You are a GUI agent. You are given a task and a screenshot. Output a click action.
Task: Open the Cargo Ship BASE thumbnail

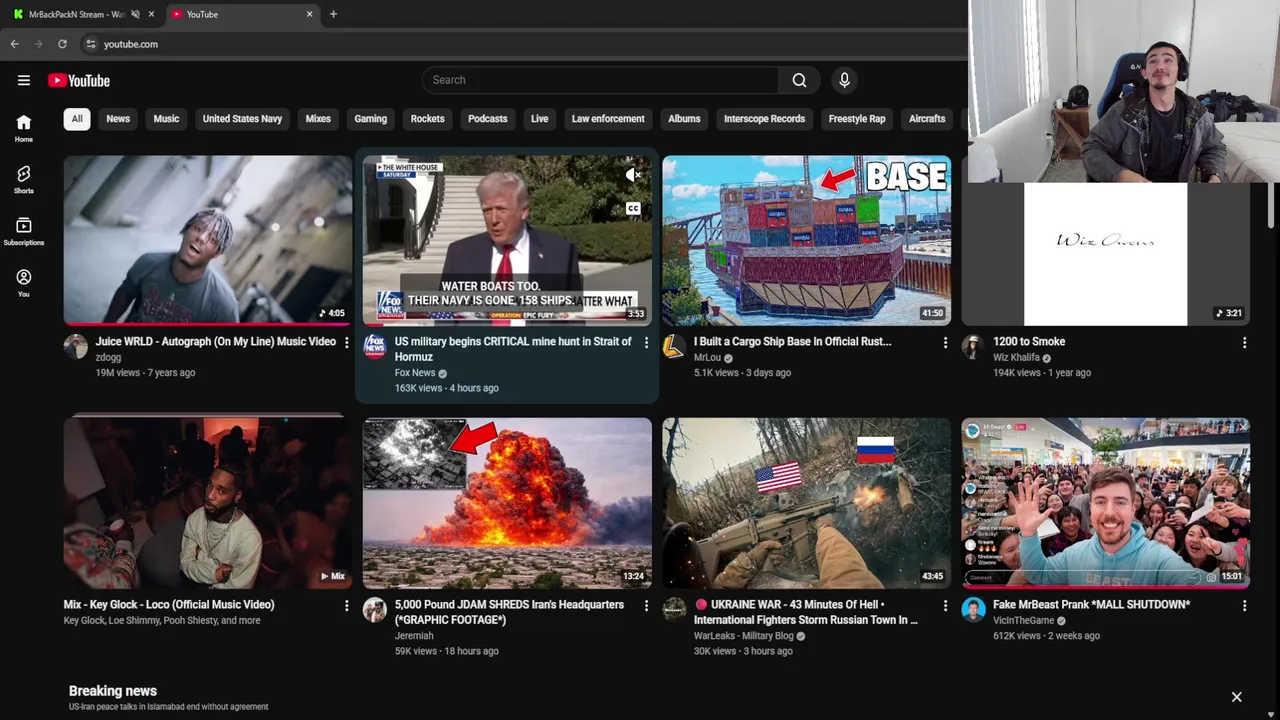pos(806,240)
